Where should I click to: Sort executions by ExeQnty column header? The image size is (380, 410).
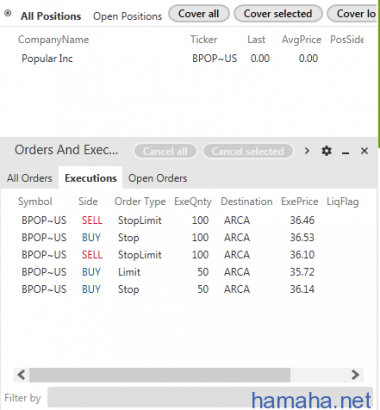193,201
